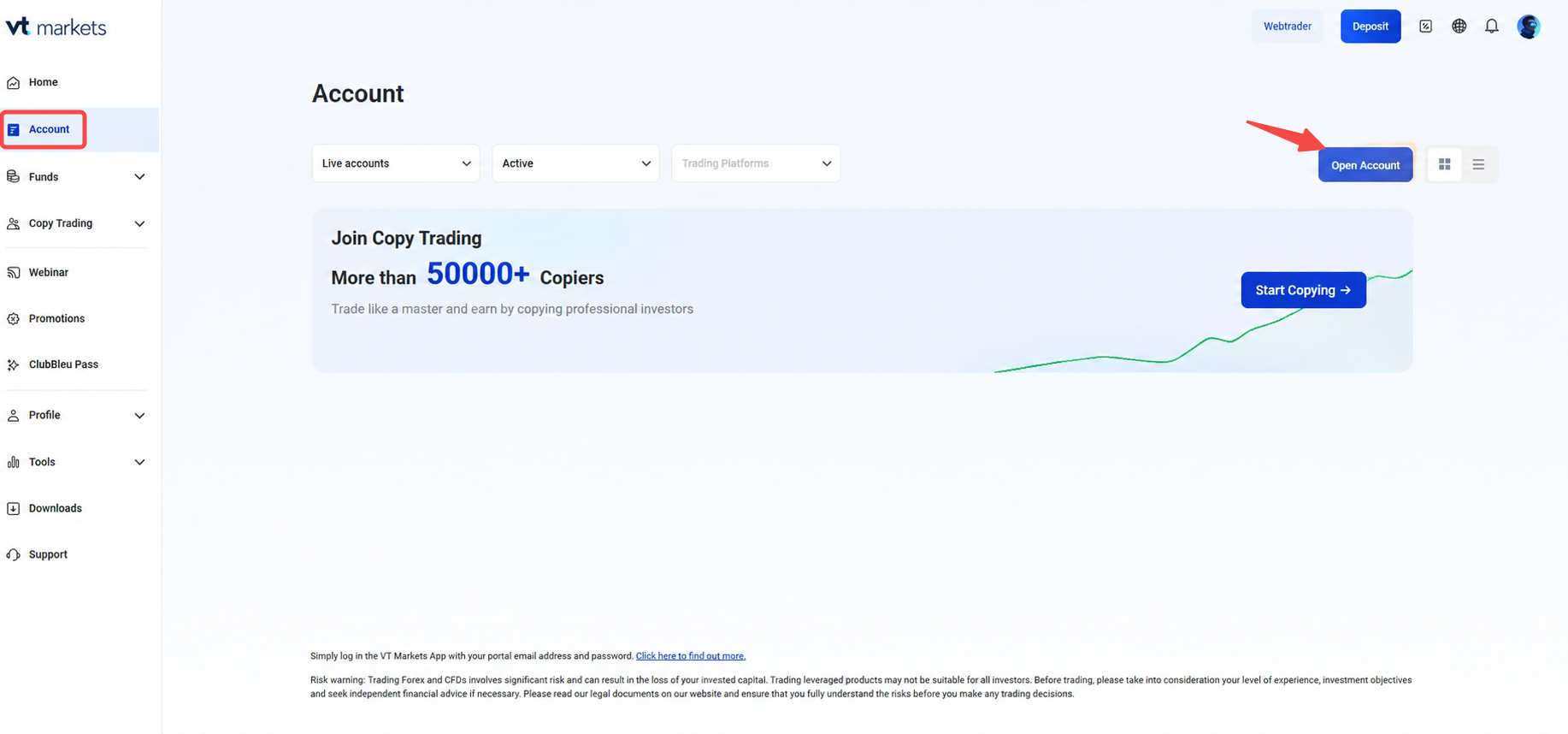Open the Active status dropdown

[575, 163]
